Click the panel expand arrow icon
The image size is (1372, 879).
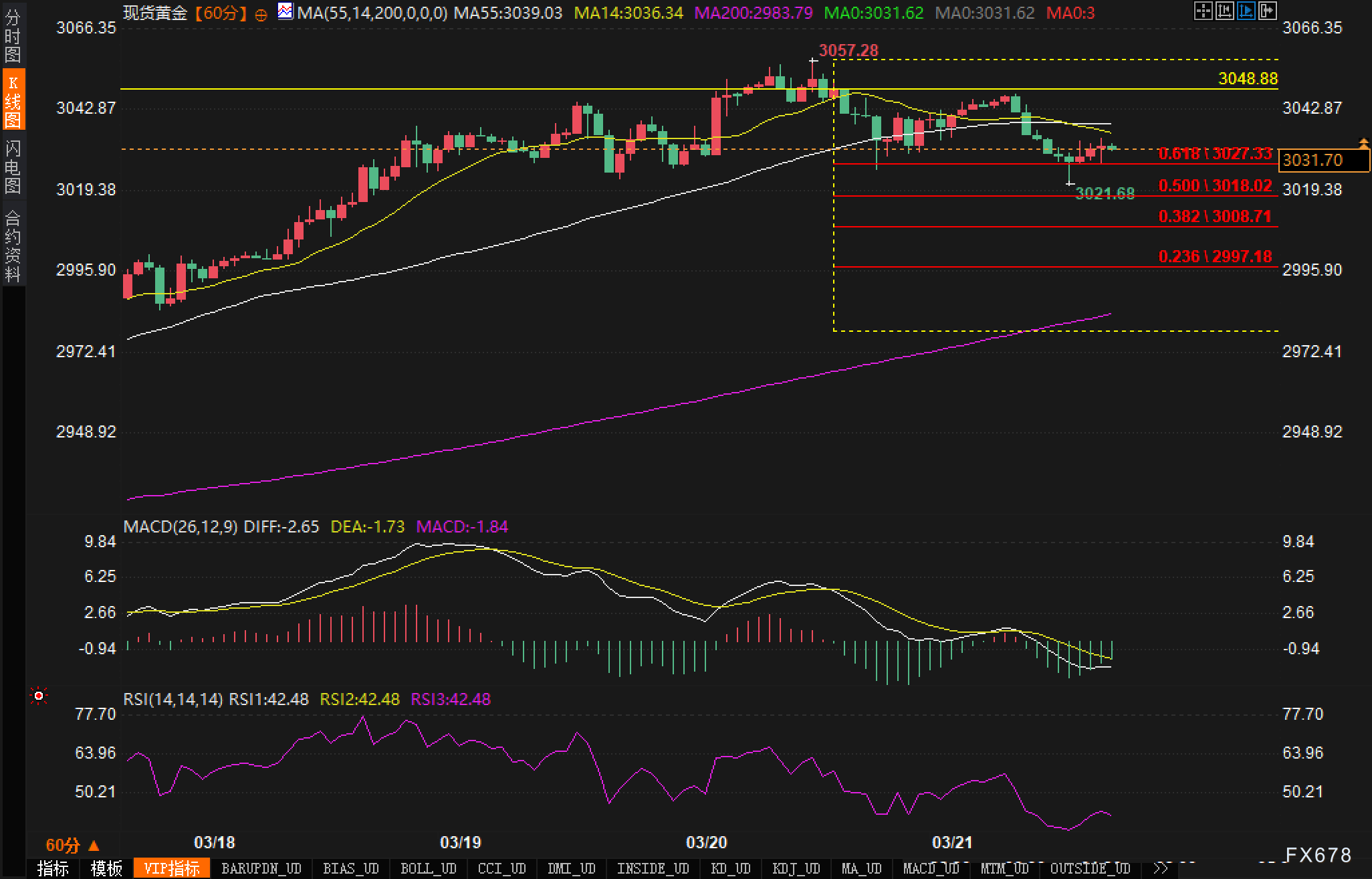coord(1267,11)
